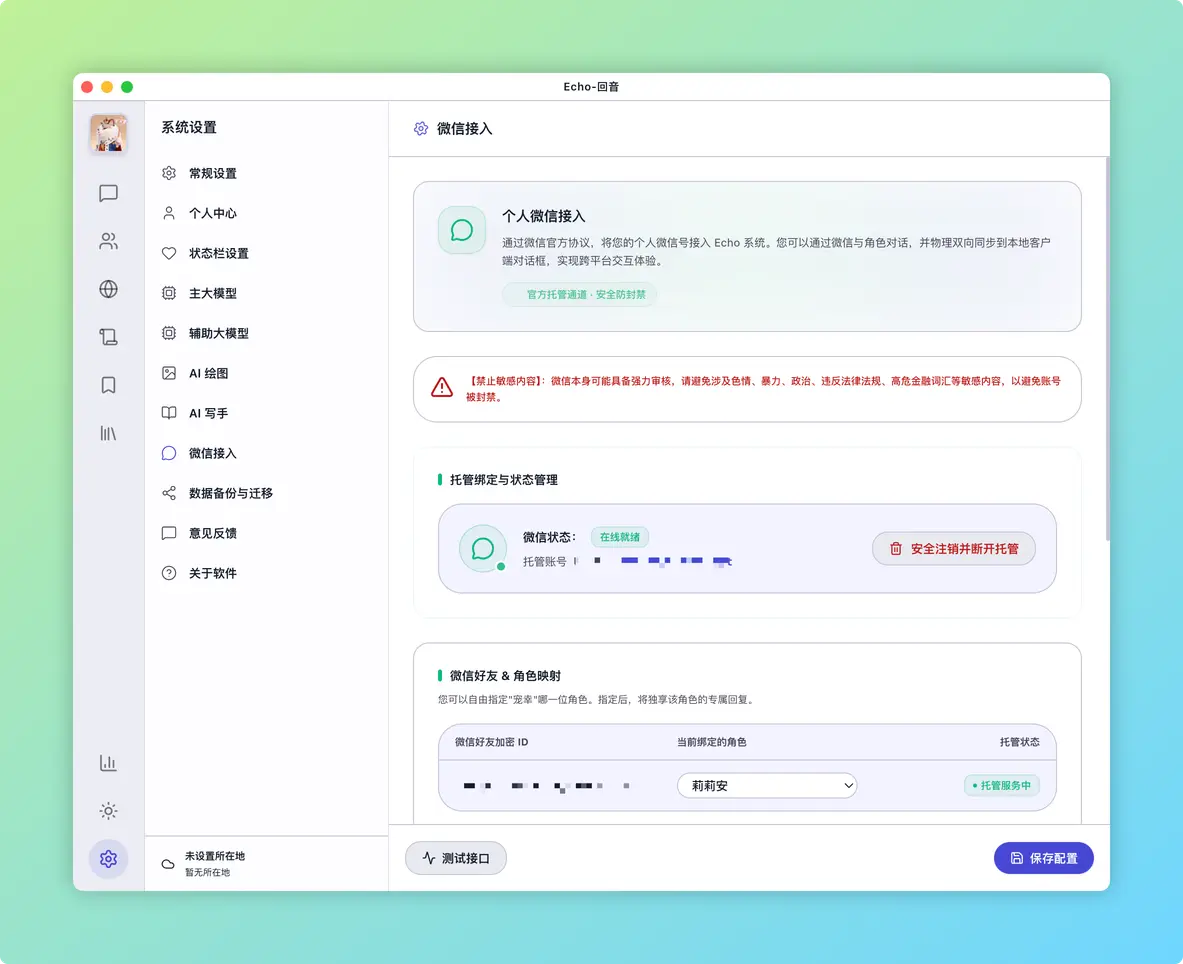
Task: Click 未设置所在地 location text
Action: tap(215, 856)
